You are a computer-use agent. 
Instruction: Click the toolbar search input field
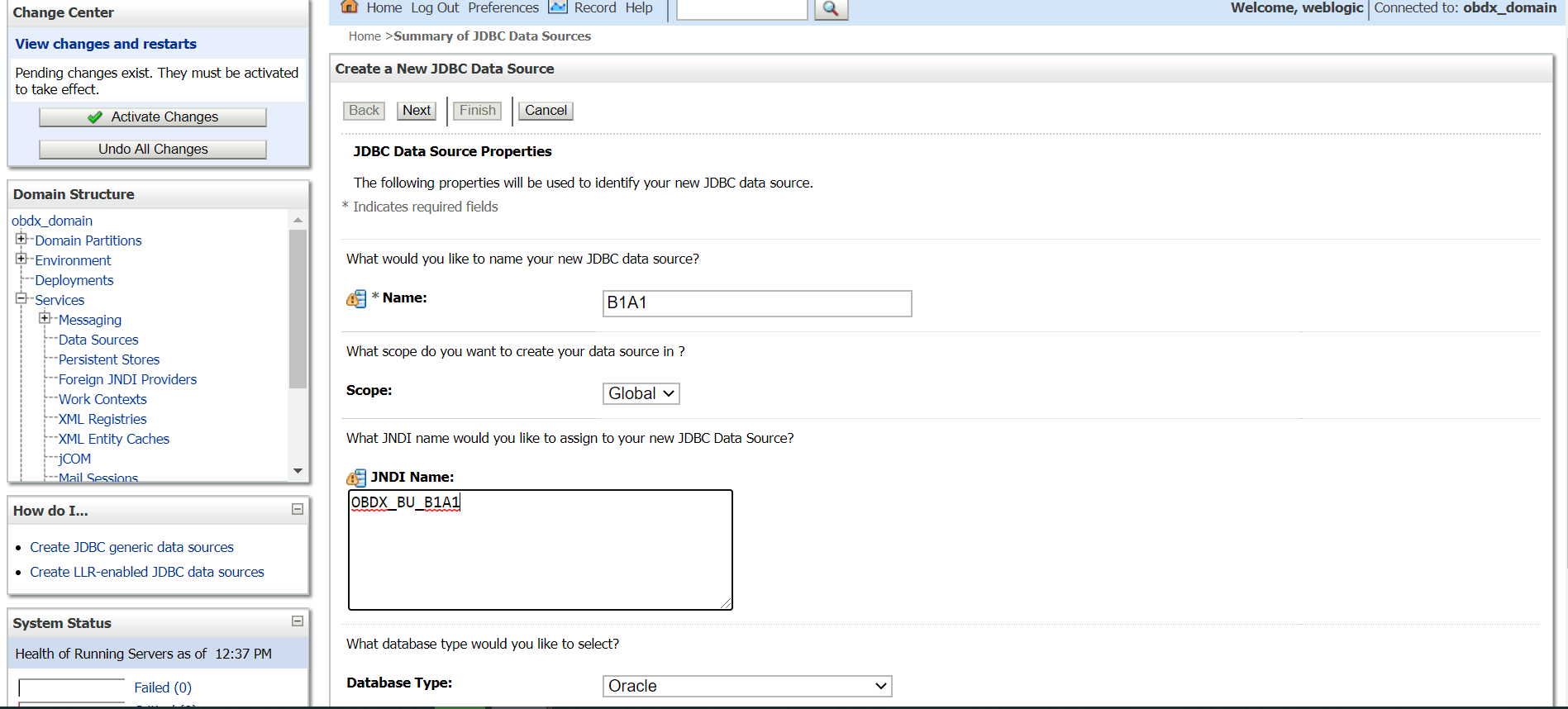coord(742,8)
